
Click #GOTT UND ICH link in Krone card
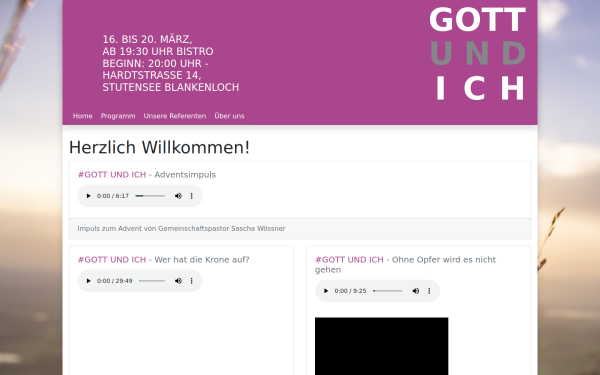[x=112, y=260]
